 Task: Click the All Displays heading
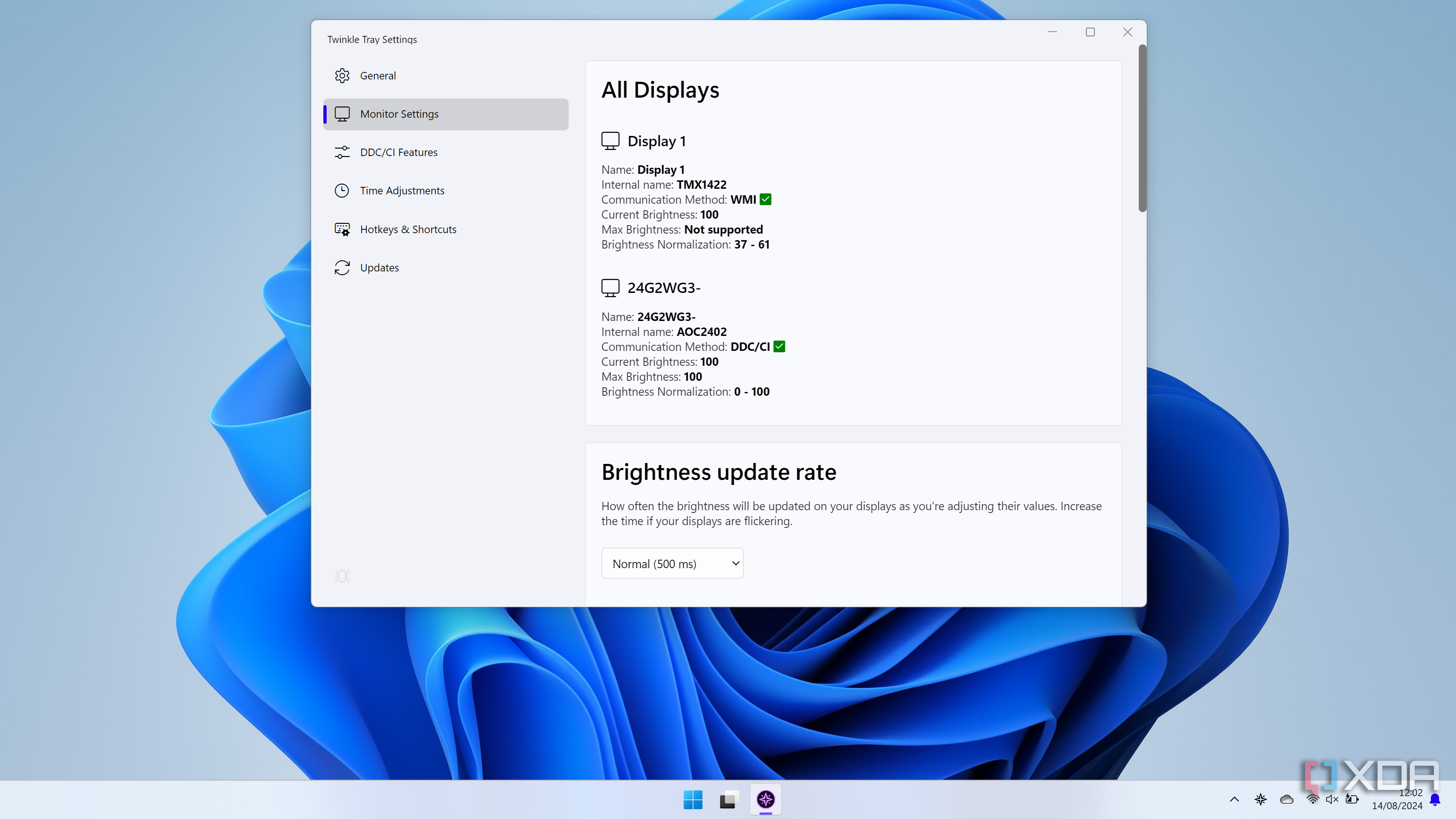click(660, 91)
